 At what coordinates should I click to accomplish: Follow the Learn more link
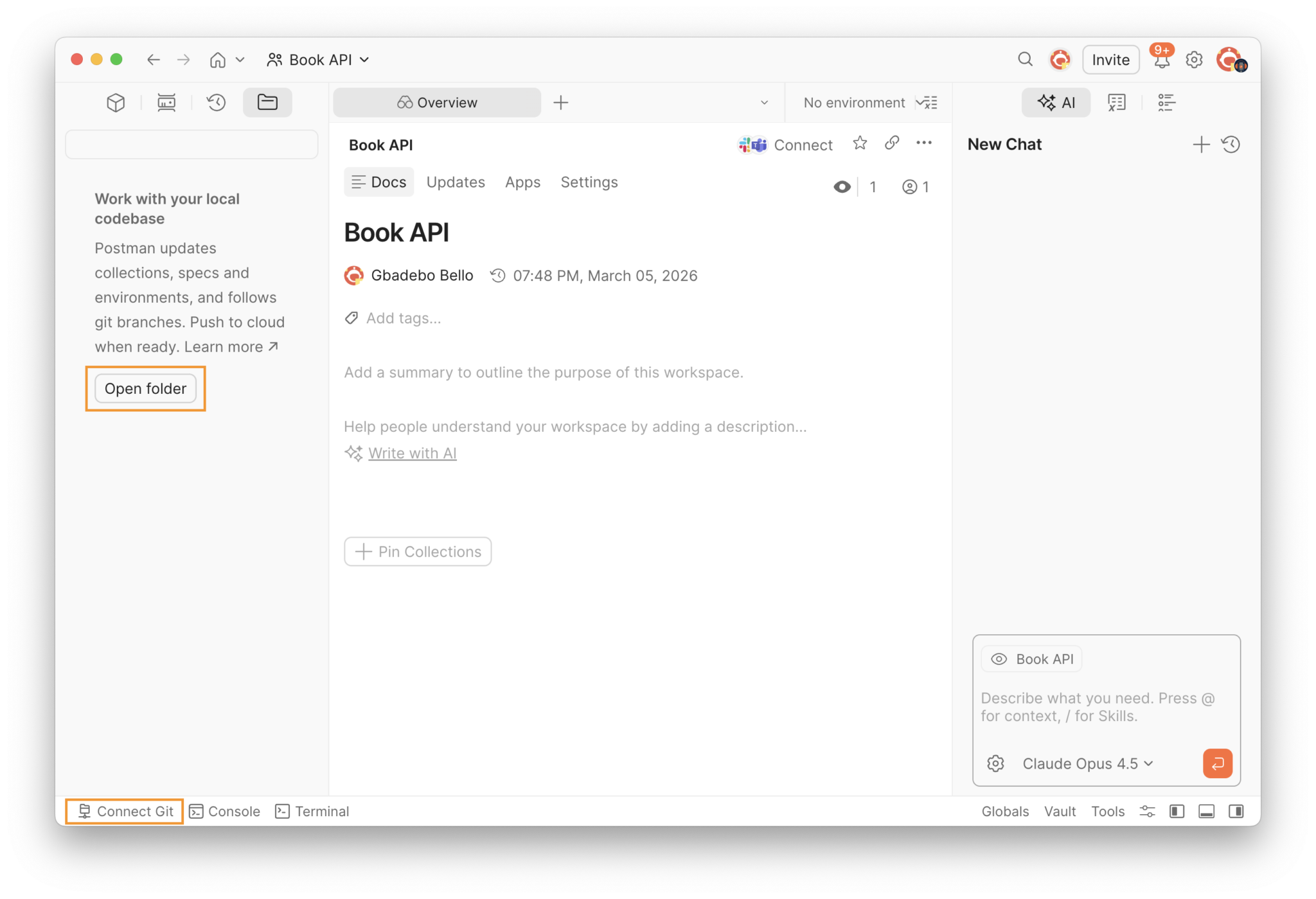pyautogui.click(x=231, y=347)
